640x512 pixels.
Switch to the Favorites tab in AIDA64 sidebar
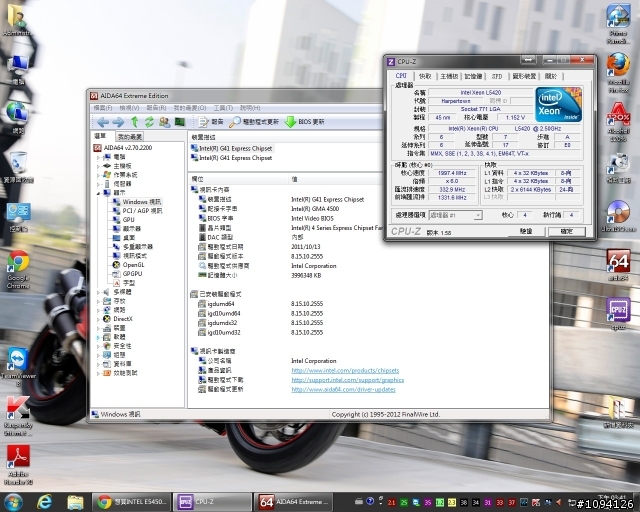(x=130, y=137)
